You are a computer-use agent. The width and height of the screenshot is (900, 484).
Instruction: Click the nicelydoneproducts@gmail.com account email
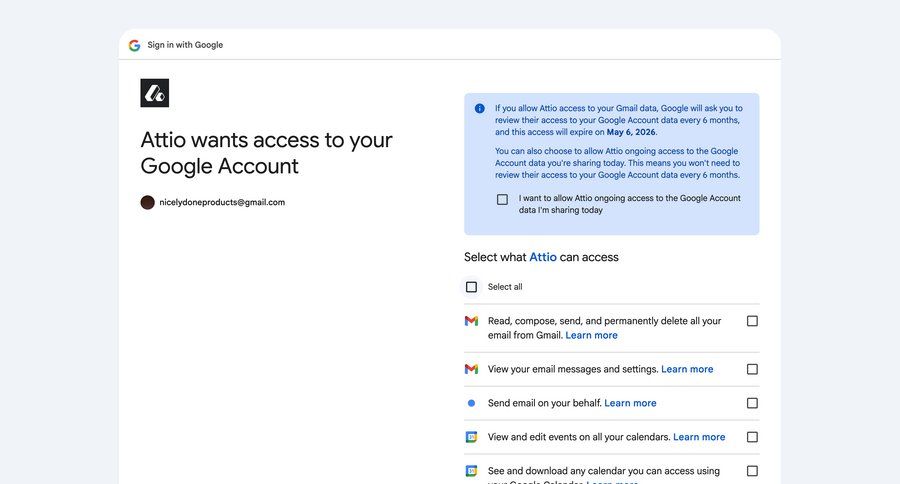point(222,202)
